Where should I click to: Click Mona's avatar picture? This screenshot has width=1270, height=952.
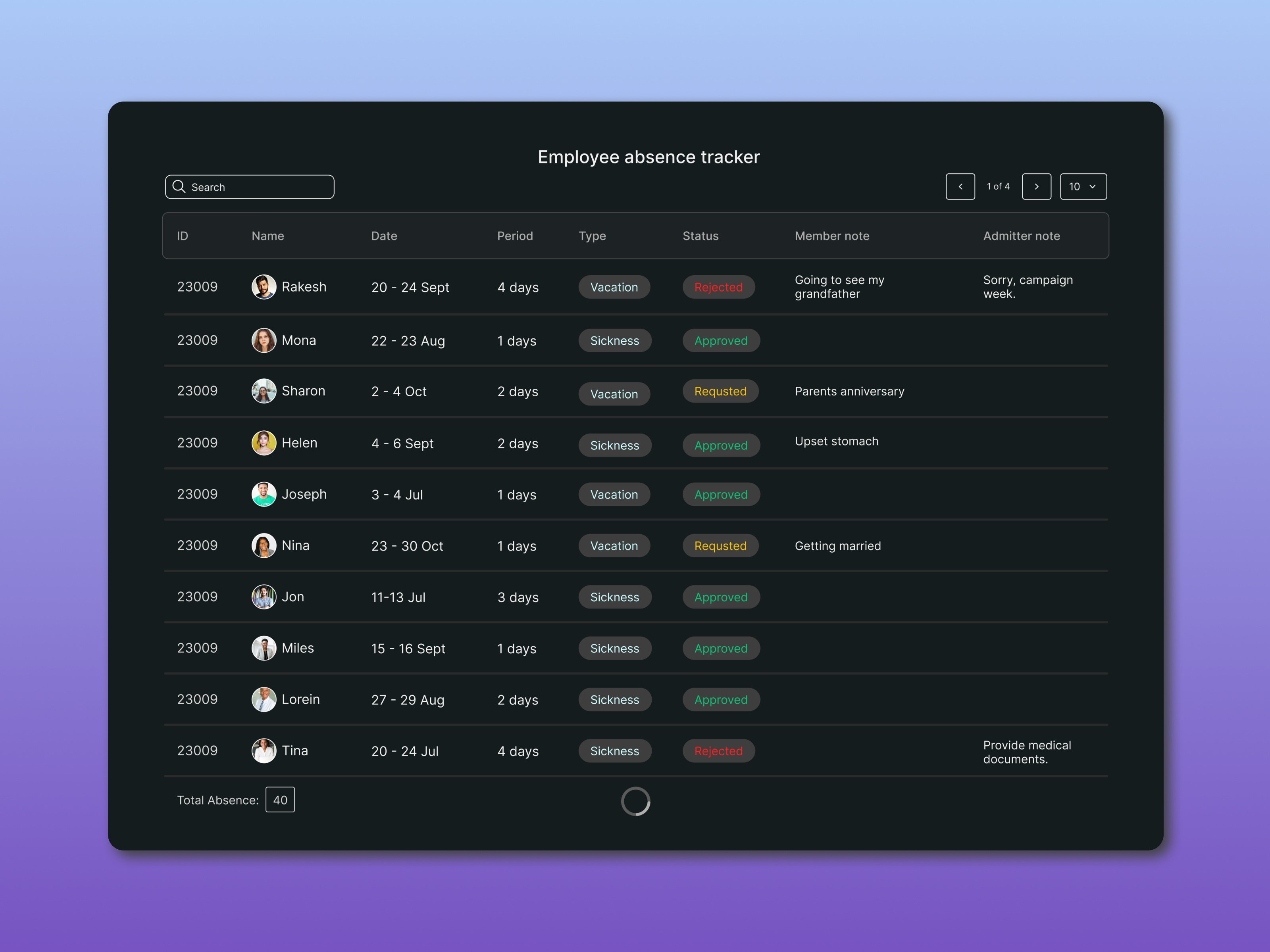264,340
